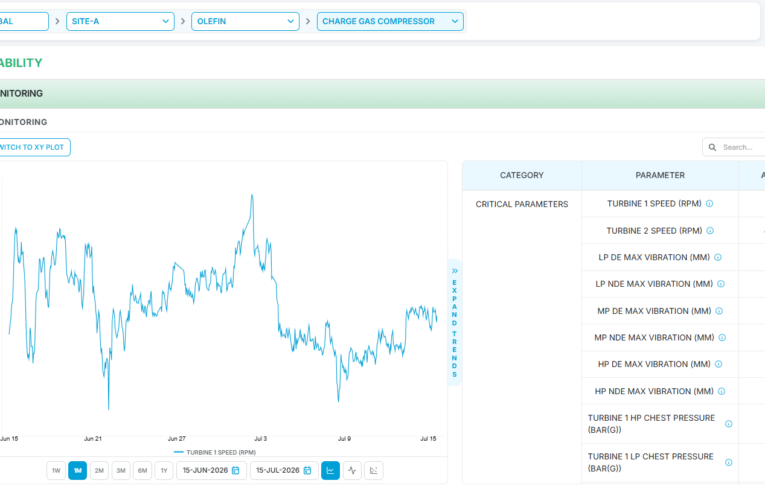Expand the trends panel strip
The width and height of the screenshot is (765, 495).
coord(455,322)
